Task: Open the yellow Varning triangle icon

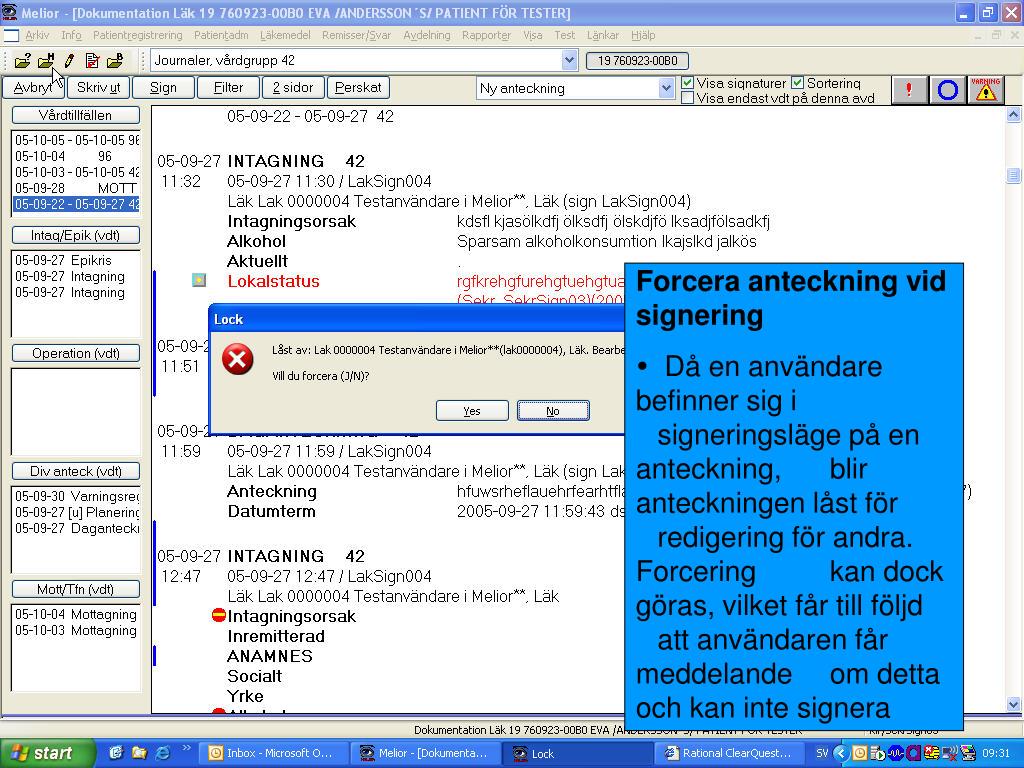Action: point(985,89)
